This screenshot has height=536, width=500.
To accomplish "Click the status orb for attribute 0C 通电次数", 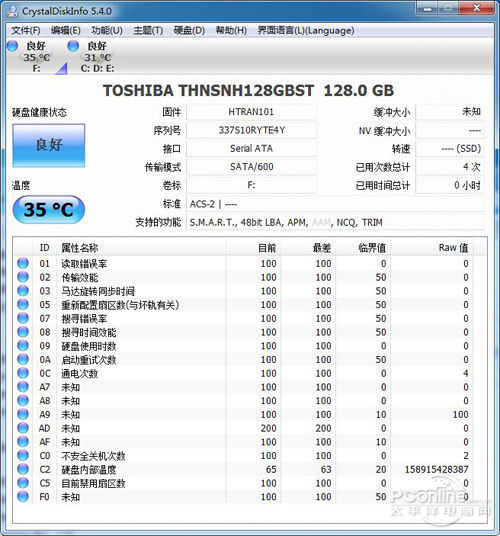I will coord(23,373).
